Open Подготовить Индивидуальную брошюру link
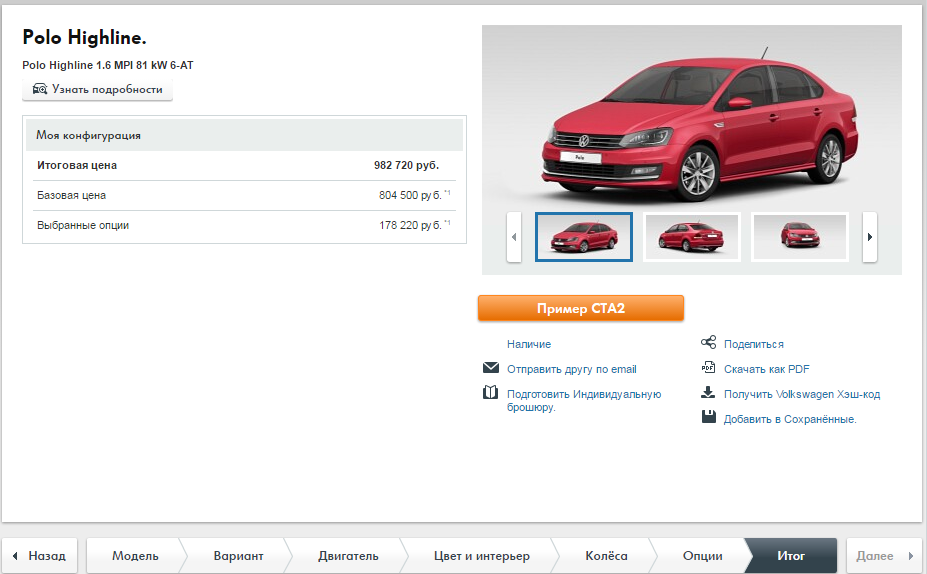 584,400
